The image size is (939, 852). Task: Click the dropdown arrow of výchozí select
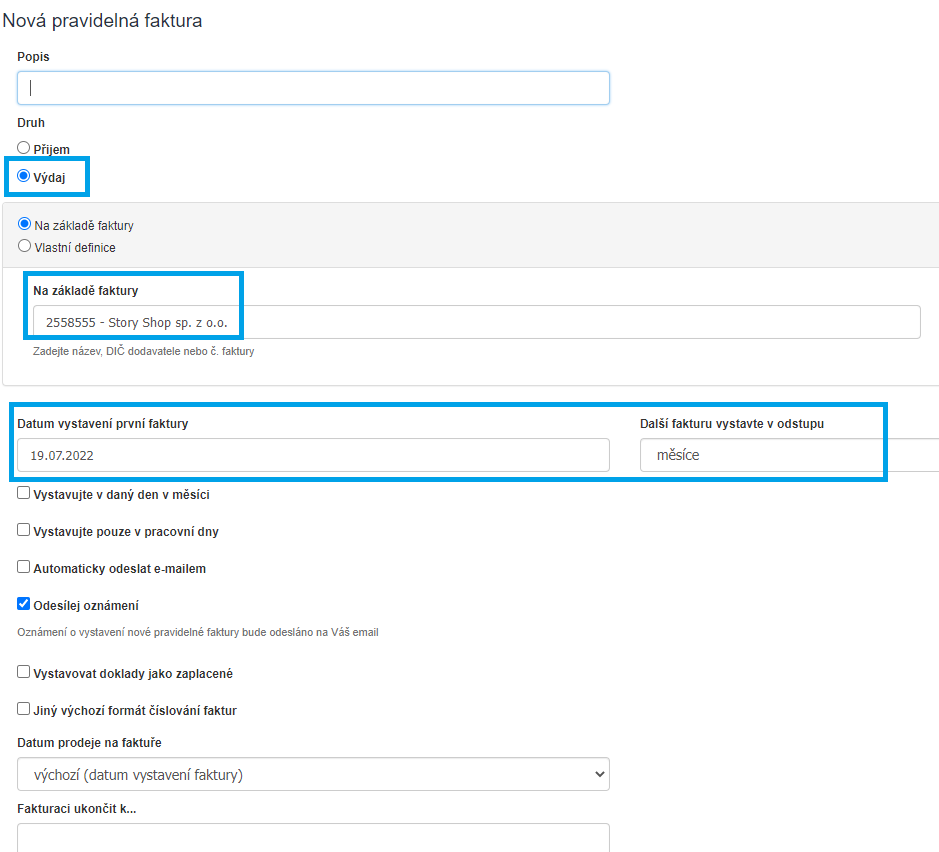[599, 774]
